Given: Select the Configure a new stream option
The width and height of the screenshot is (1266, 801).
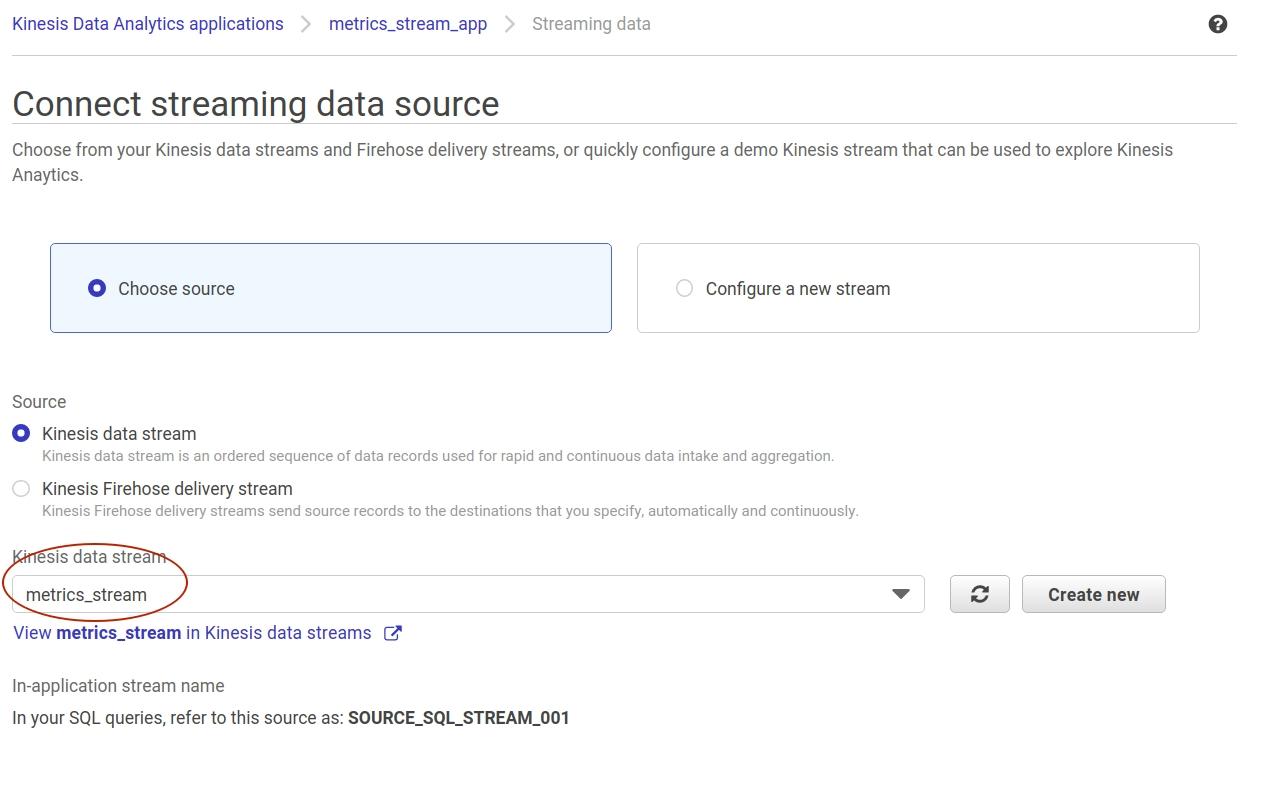Looking at the screenshot, I should [685, 288].
